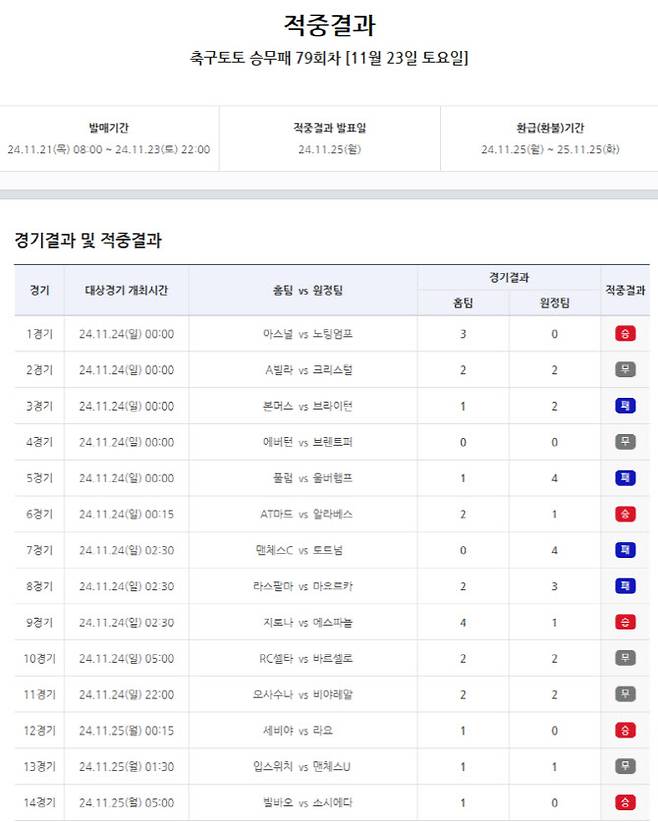The image size is (658, 822).
Task: Select the blue 패 badge for 맨체스C vs 토트넘
Action: (x=625, y=550)
